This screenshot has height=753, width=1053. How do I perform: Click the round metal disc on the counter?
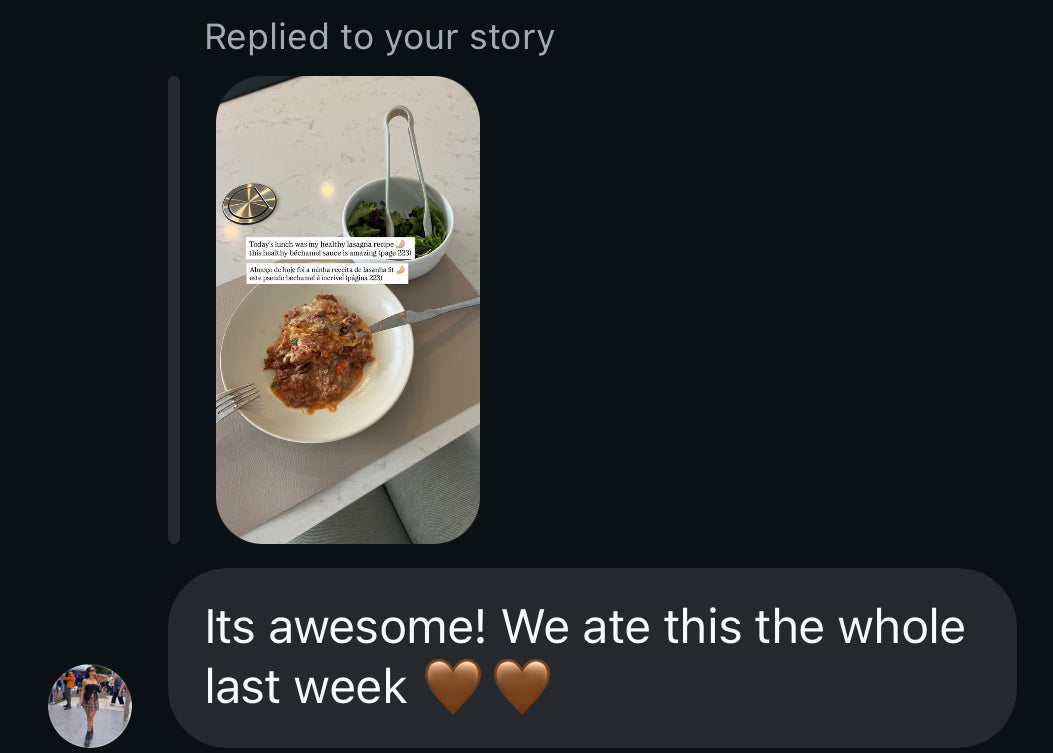(249, 203)
